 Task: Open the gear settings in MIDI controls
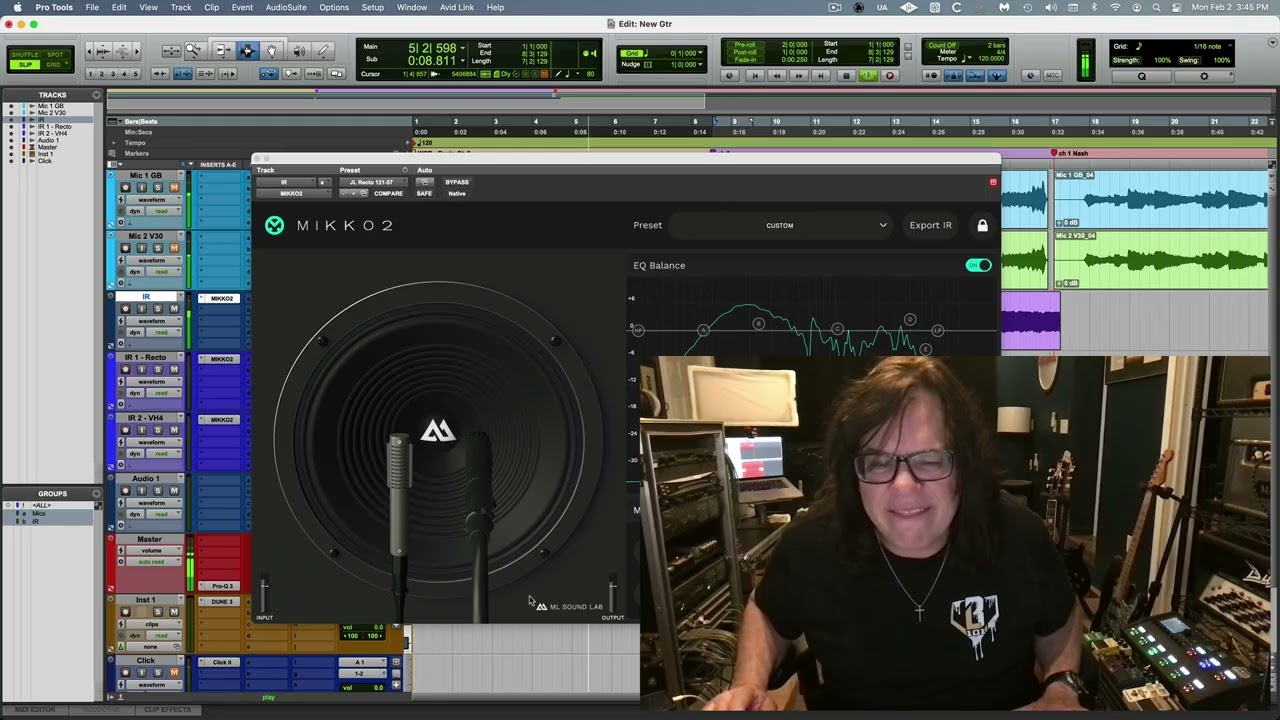1204,76
